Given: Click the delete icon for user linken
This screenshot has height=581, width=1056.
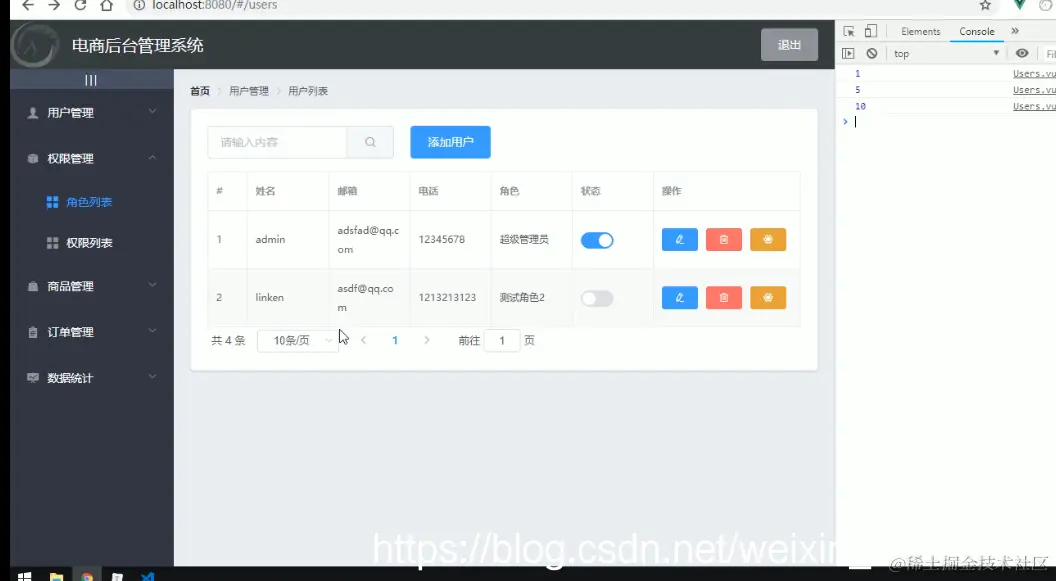Looking at the screenshot, I should [723, 297].
